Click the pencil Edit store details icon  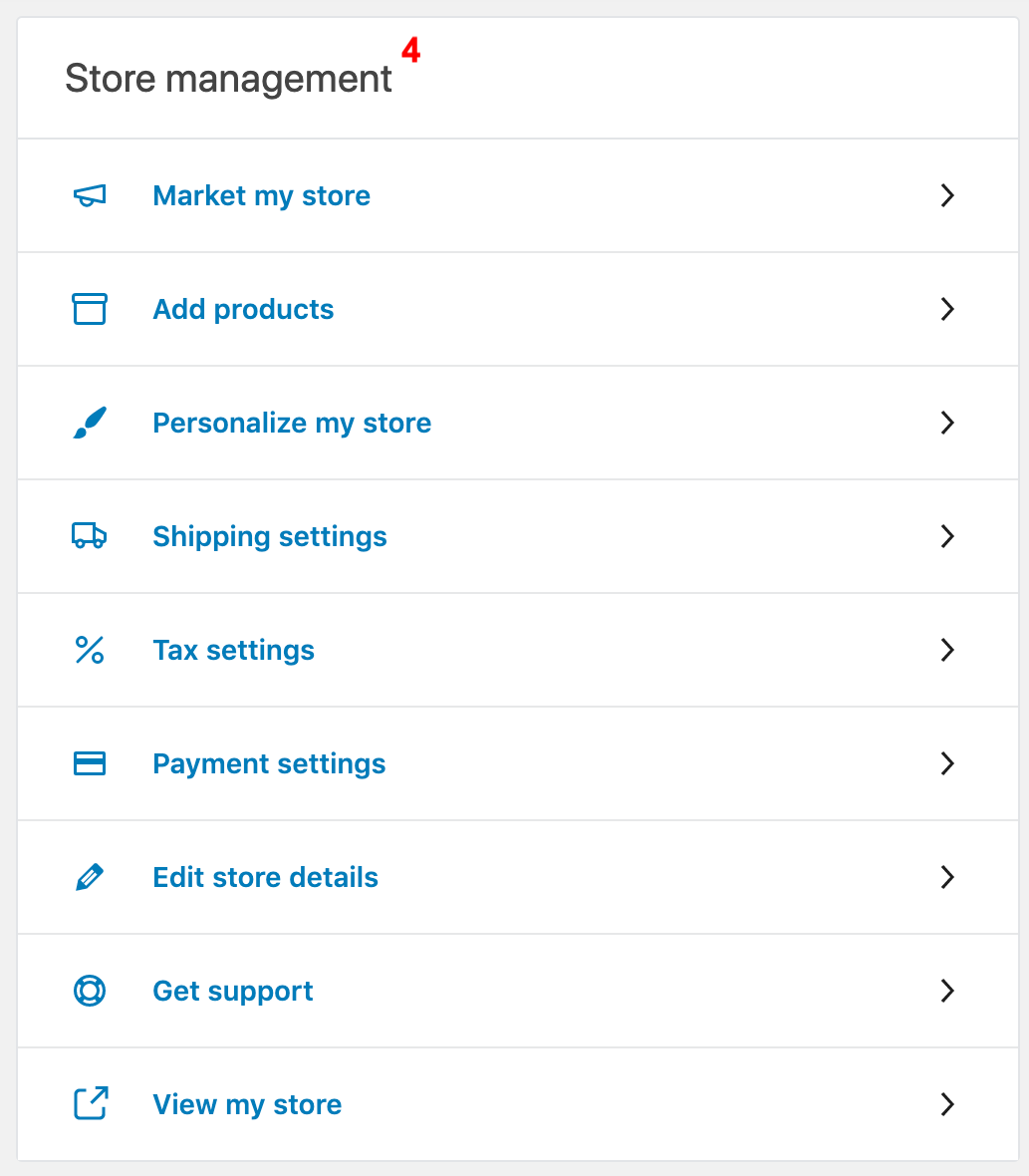point(90,877)
